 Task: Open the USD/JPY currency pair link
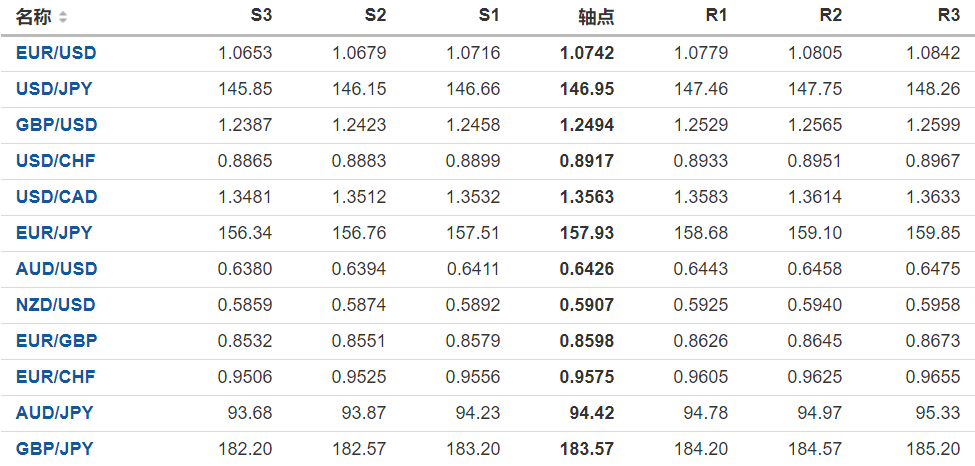point(54,89)
